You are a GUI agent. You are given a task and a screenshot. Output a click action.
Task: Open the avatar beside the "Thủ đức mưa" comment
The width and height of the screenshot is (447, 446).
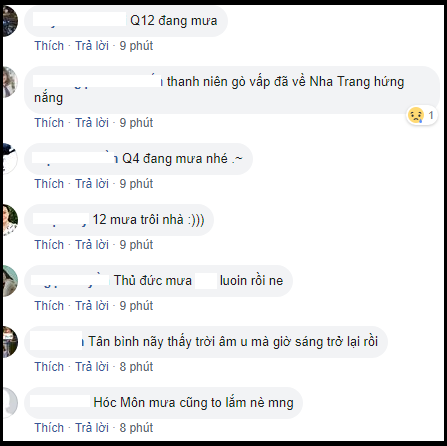[10, 281]
